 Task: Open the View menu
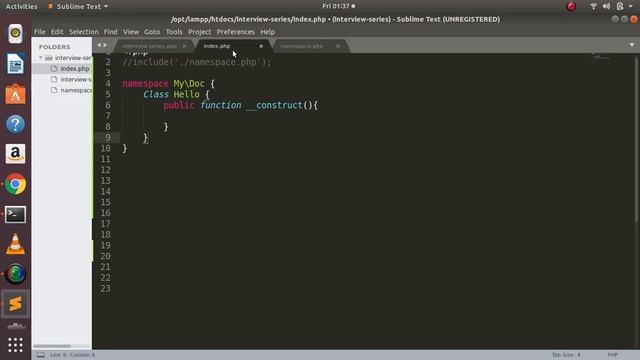[131, 32]
